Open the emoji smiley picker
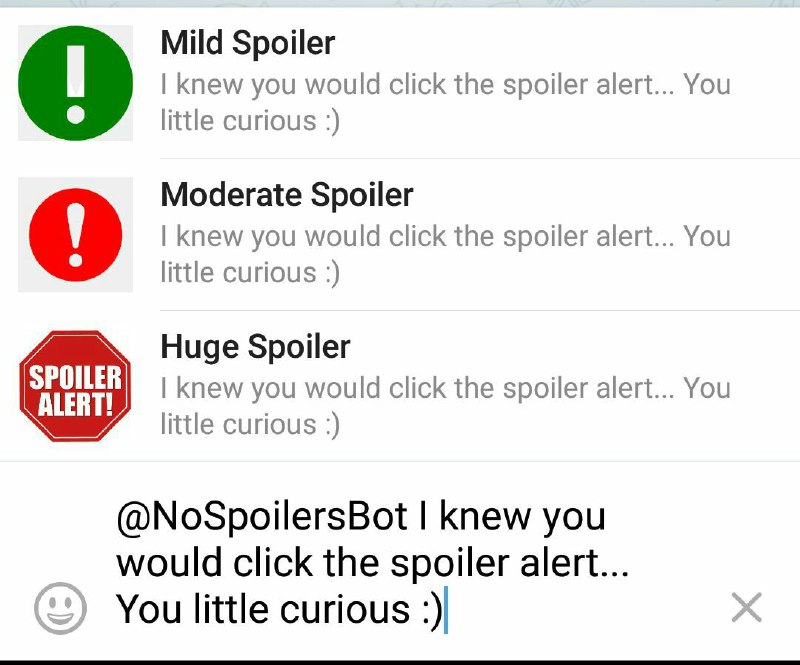The height and width of the screenshot is (665, 800). click(60, 608)
